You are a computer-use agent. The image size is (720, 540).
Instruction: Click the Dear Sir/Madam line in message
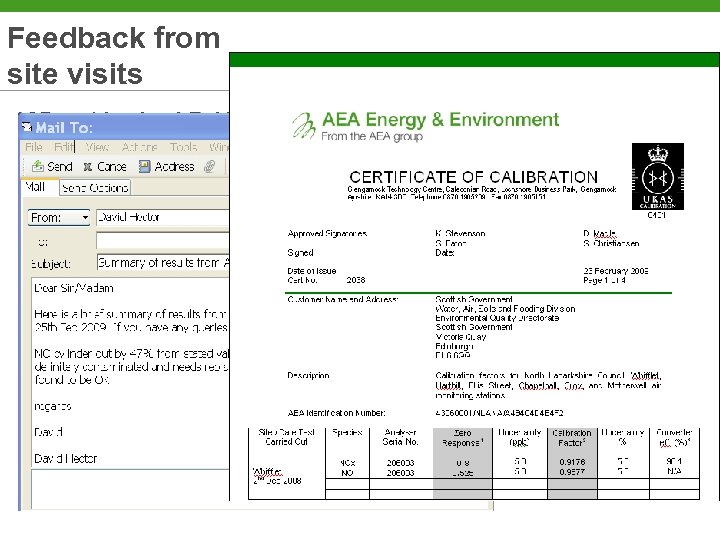tap(74, 288)
